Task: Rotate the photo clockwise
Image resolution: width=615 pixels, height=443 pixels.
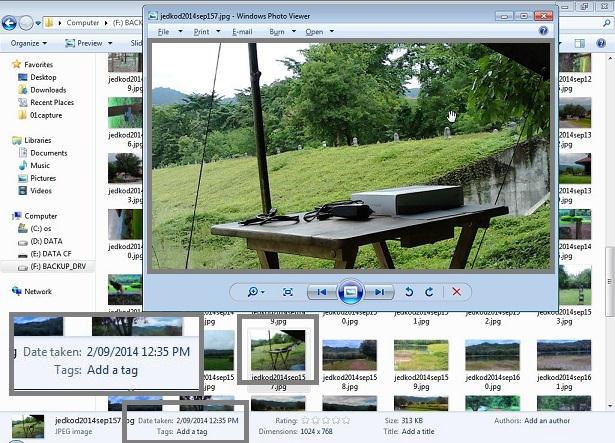Action: tap(429, 292)
